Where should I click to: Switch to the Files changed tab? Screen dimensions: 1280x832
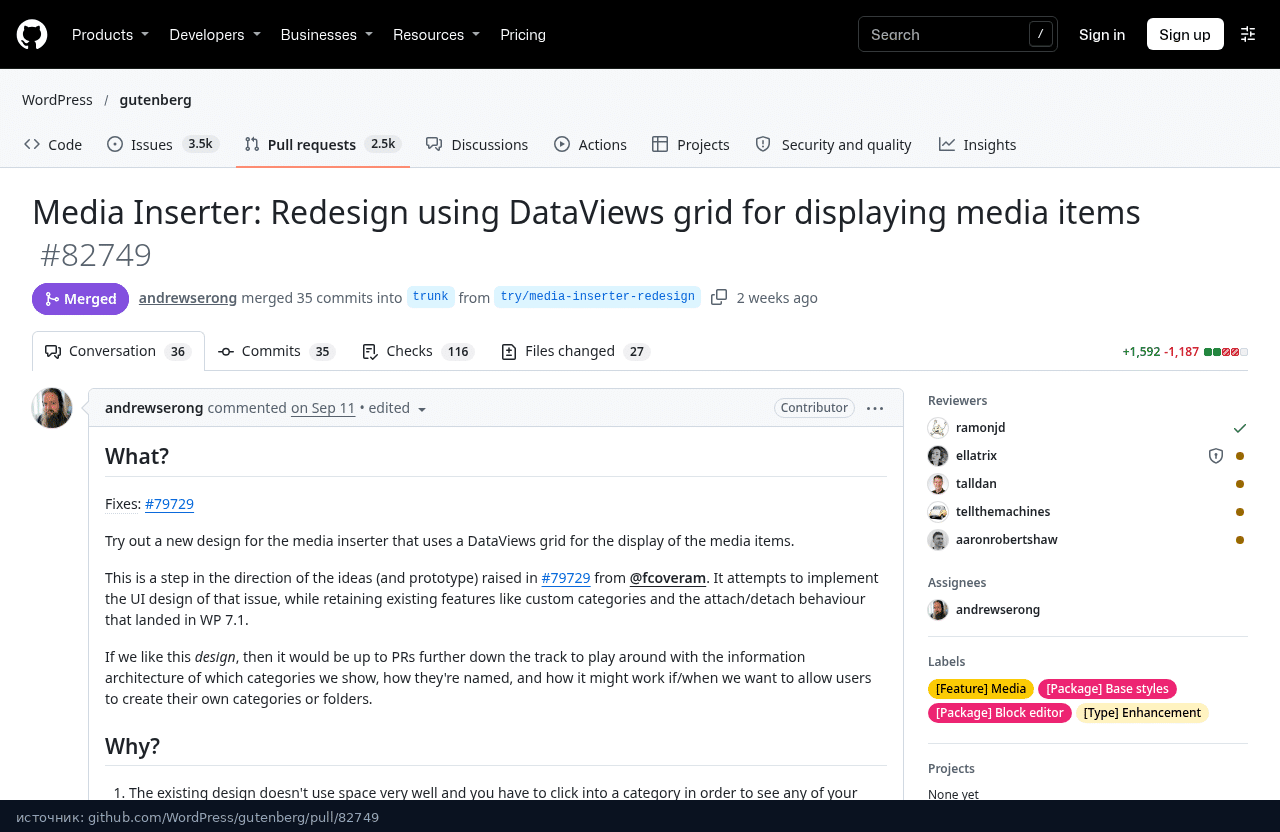tap(576, 351)
